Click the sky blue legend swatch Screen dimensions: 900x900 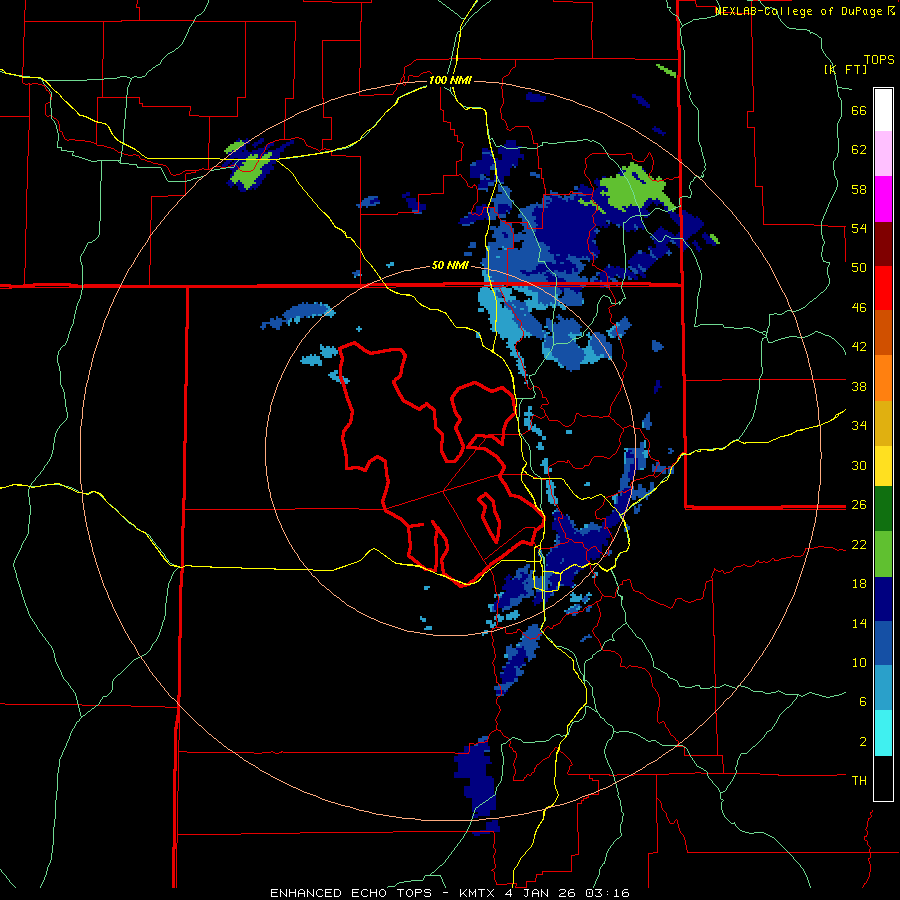pos(883,688)
